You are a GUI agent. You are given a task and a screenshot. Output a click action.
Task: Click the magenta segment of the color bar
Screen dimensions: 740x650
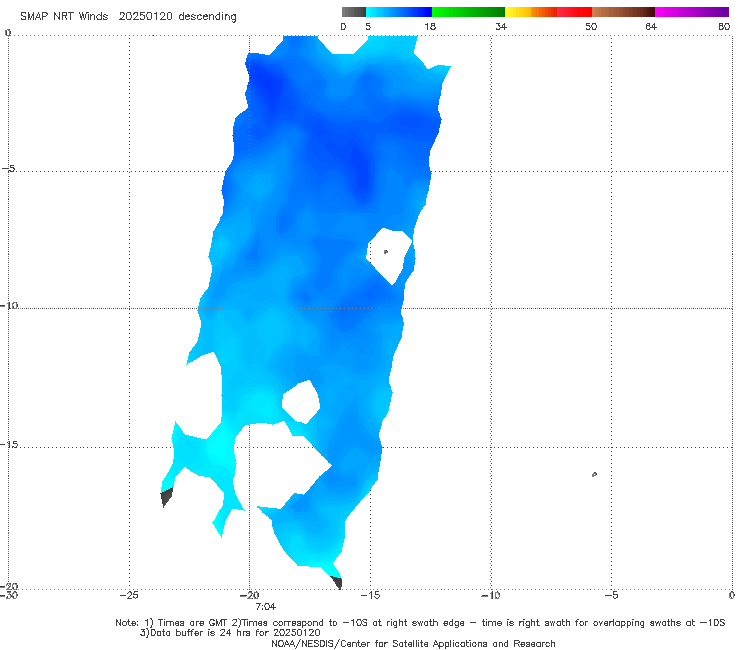[692, 12]
